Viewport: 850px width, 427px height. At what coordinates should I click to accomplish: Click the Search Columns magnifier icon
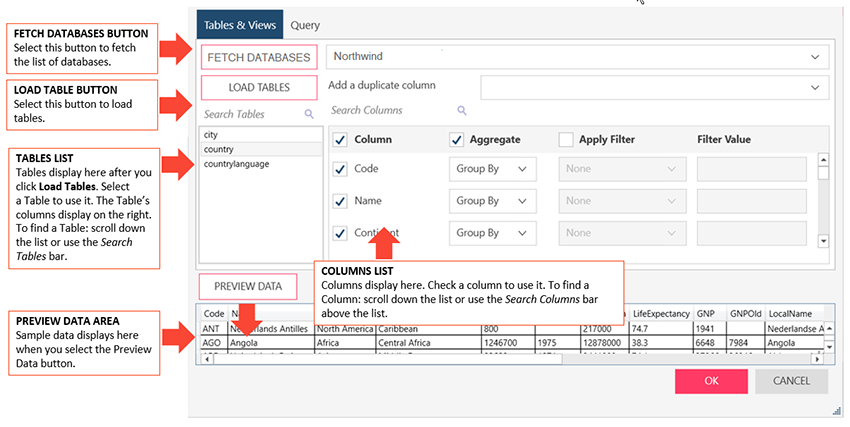pyautogui.click(x=461, y=111)
